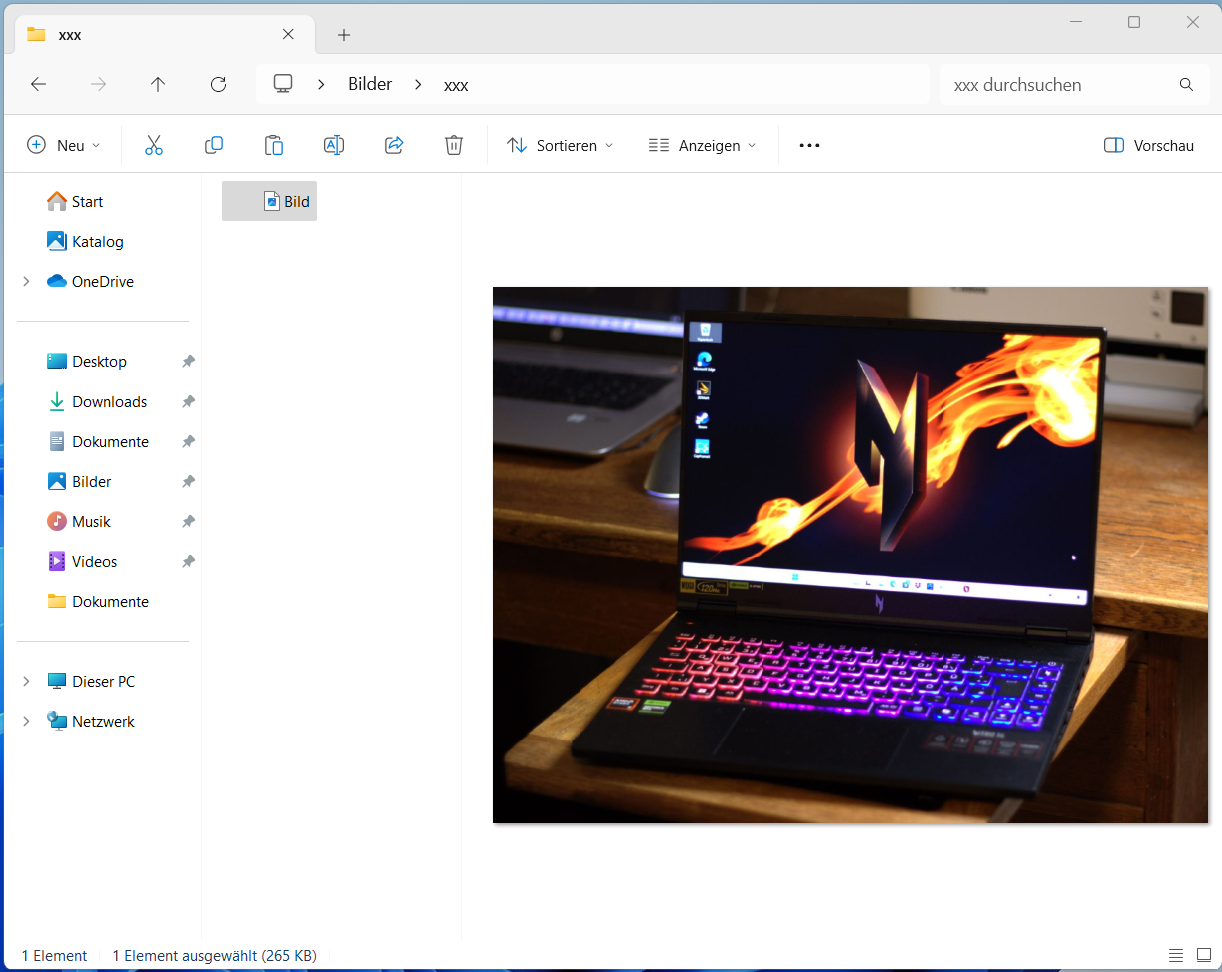This screenshot has height=972, width=1222.
Task: Expand the Dieser PC tree node
Action: [26, 682]
